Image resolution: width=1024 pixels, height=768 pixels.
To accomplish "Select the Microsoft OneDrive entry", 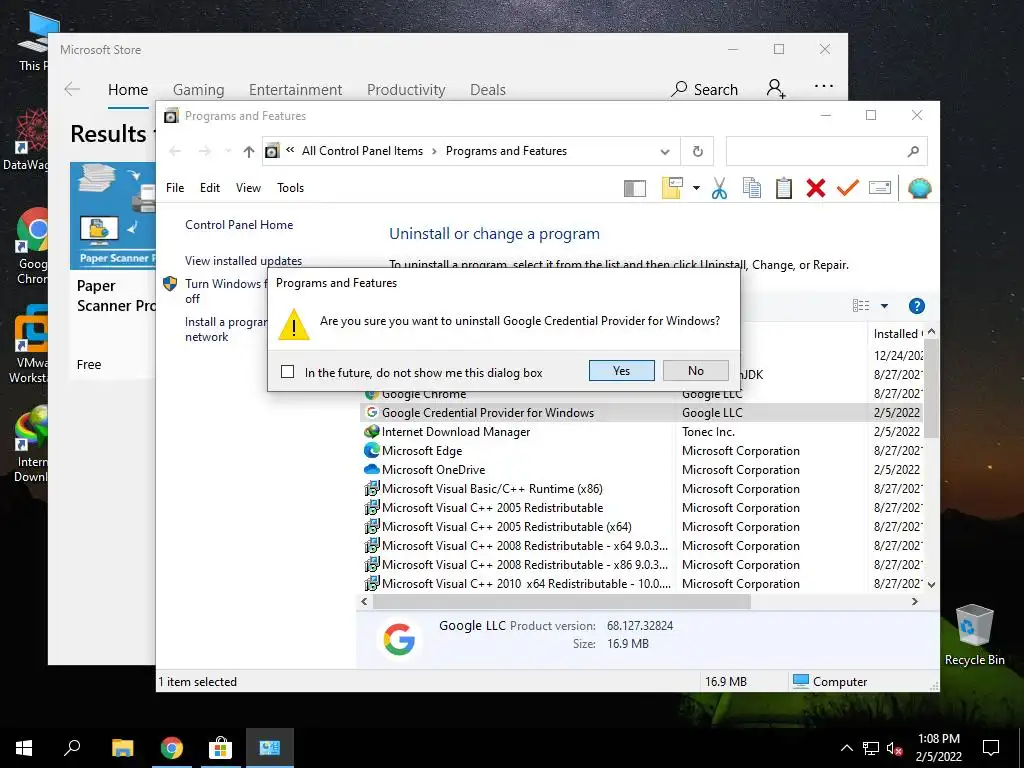I will tap(433, 470).
